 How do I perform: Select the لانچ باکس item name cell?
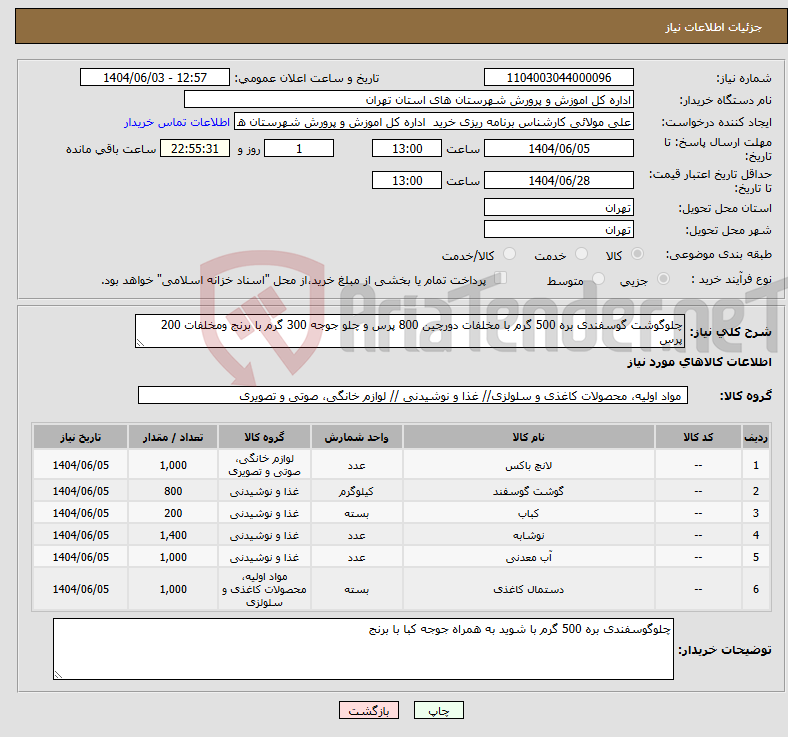click(x=529, y=465)
